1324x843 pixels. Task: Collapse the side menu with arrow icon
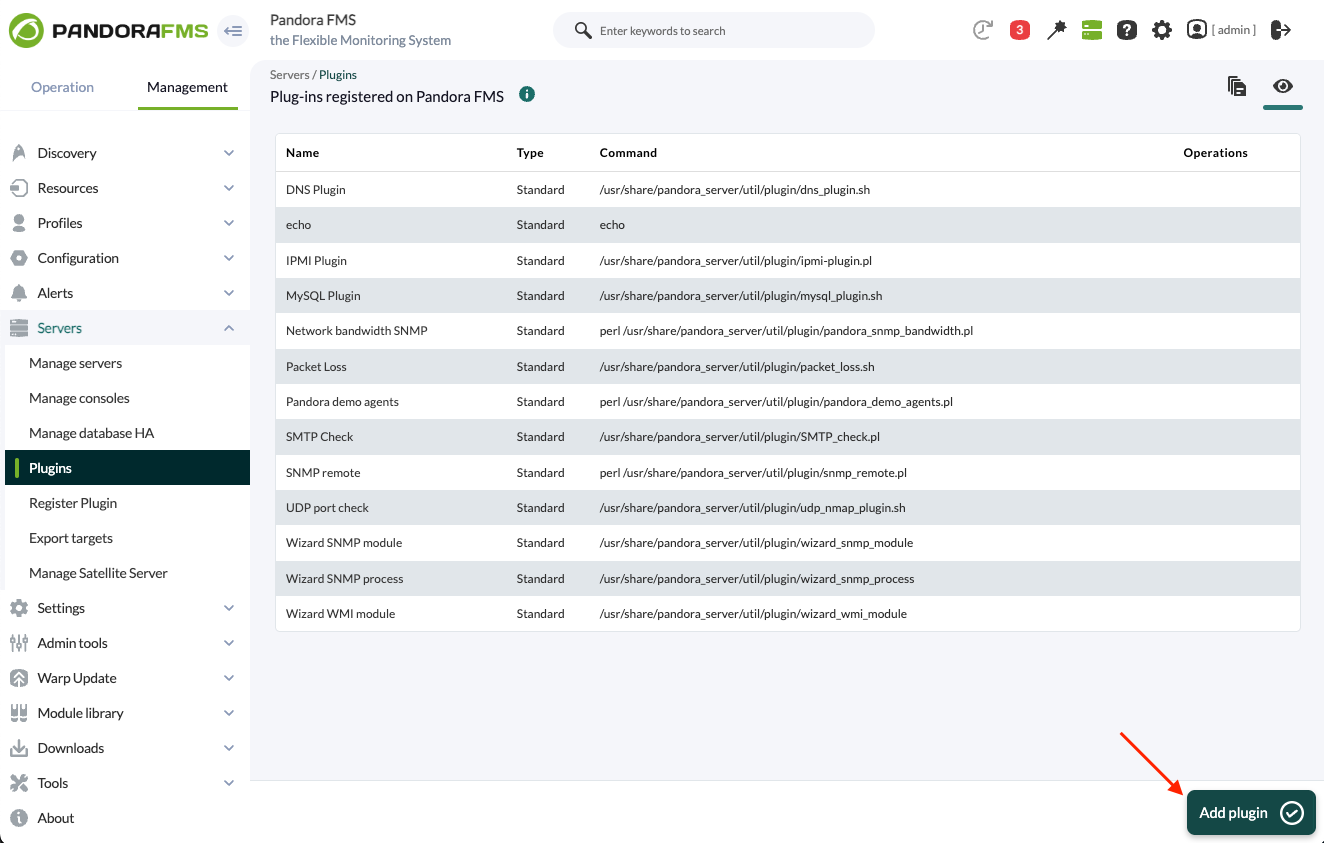(x=233, y=31)
